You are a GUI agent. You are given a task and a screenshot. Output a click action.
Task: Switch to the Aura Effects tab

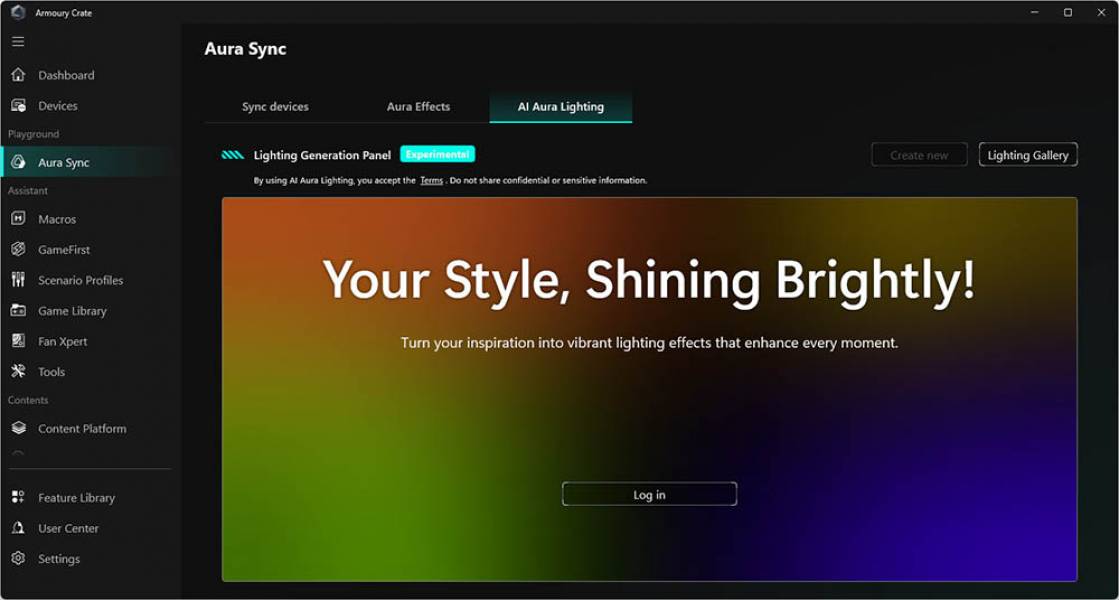[x=418, y=106]
